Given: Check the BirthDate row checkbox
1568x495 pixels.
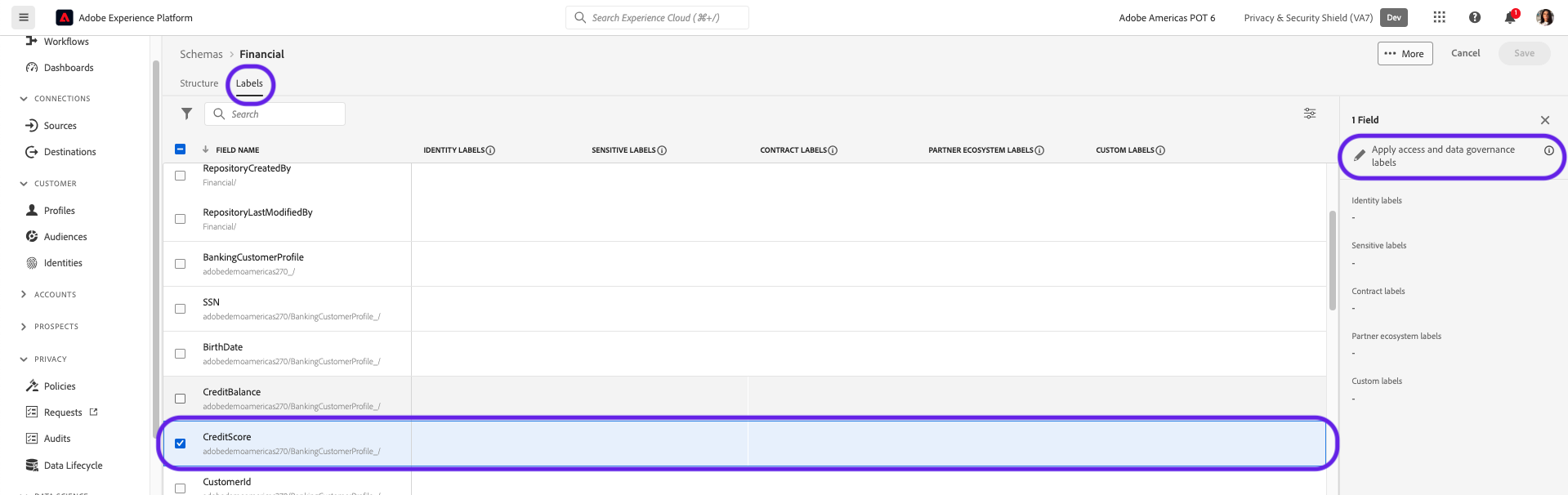Looking at the screenshot, I should [181, 354].
